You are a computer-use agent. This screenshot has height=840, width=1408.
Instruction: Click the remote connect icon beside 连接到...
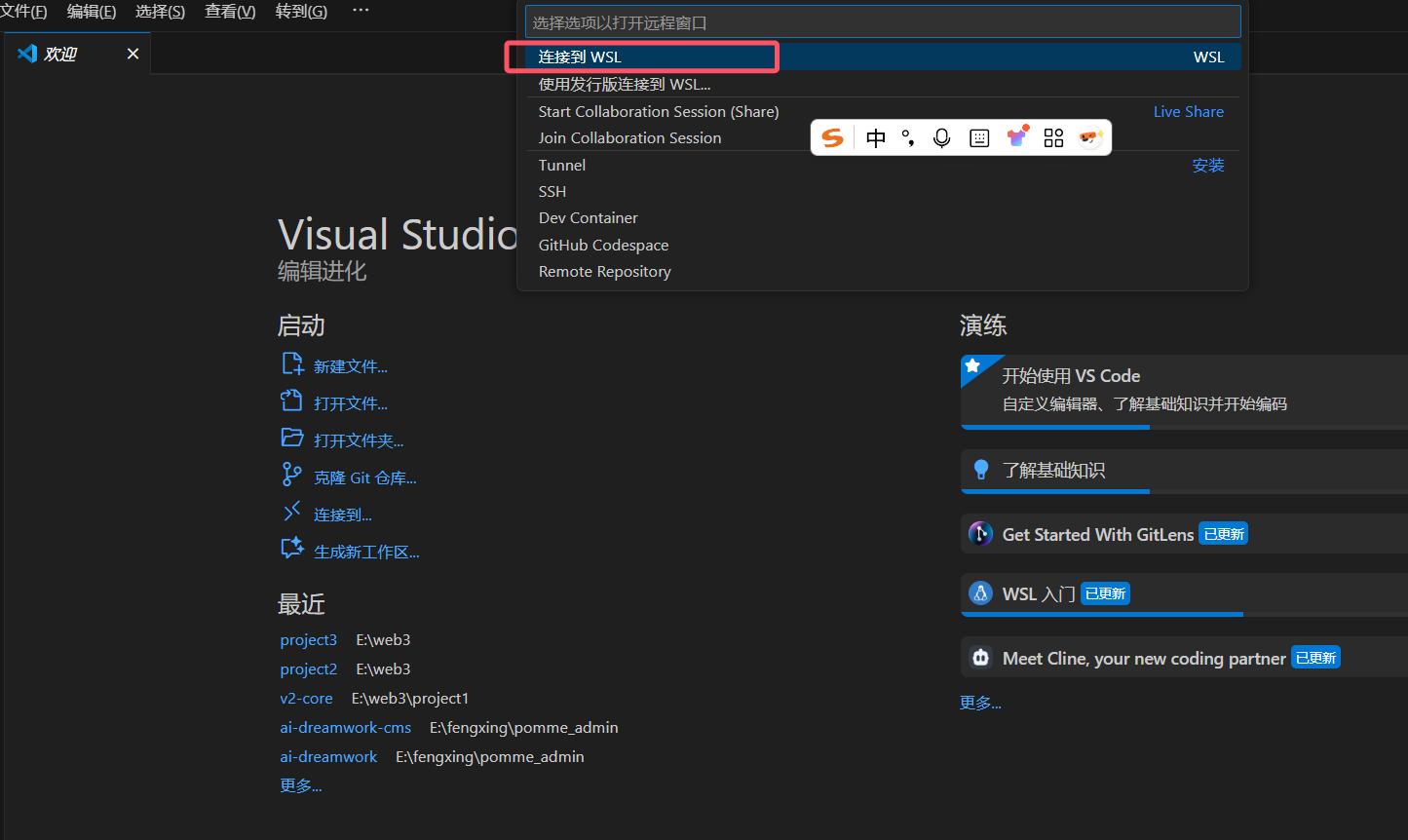(291, 512)
